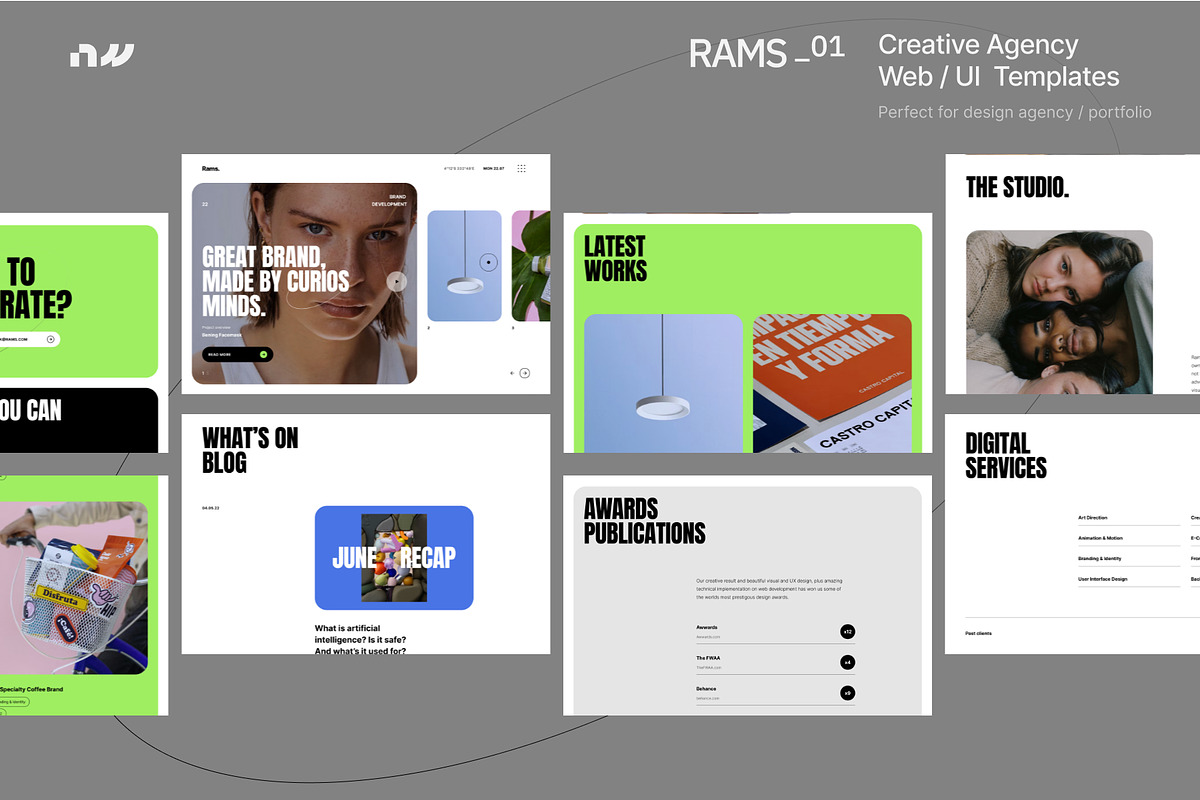This screenshot has height=800, width=1200.
Task: Click the DIGITAL SERVICES heading
Action: pos(1006,455)
